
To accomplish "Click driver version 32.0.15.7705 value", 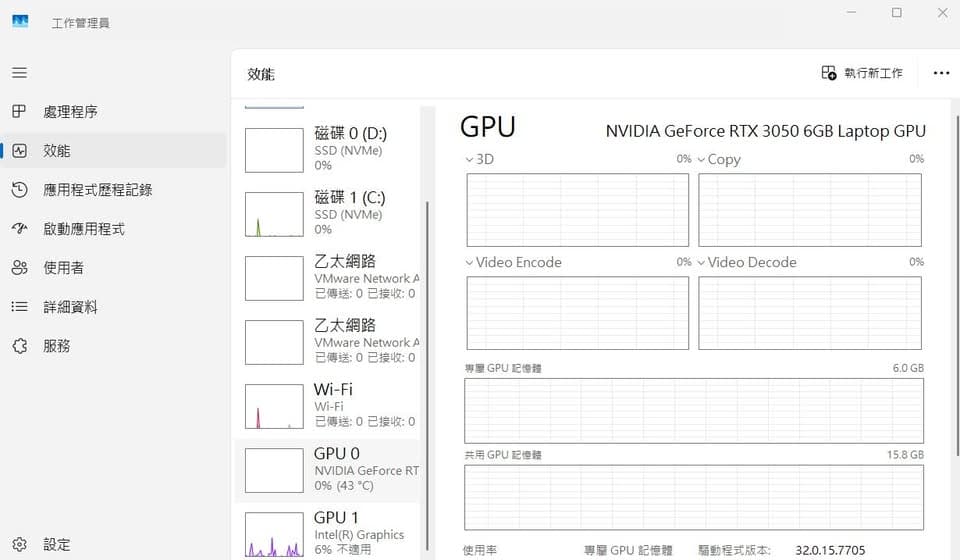I will 830,550.
